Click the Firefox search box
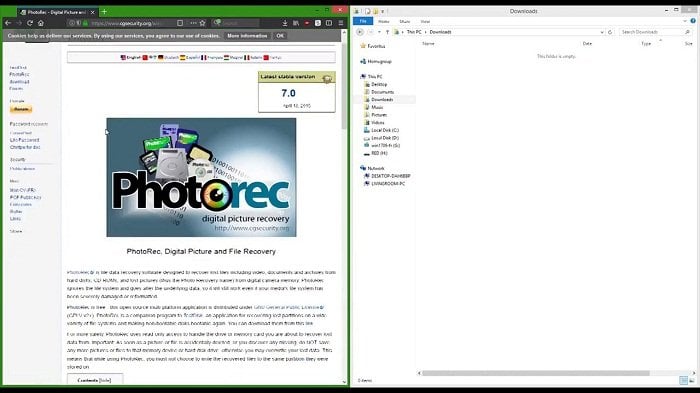This screenshot has width=700, height=393. pyautogui.click(x=236, y=23)
